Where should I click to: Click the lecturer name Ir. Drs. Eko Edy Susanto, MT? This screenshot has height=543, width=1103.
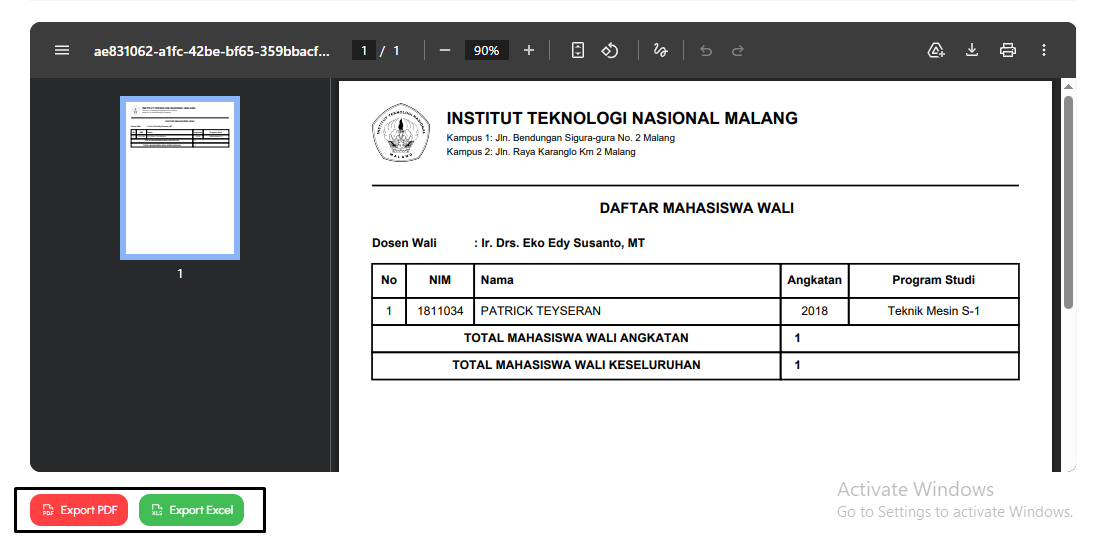click(562, 243)
